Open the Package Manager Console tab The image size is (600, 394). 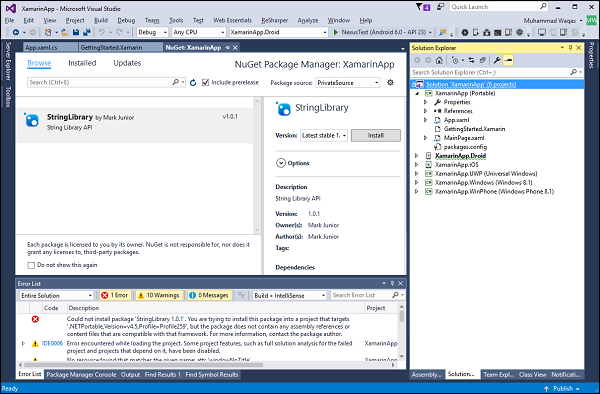click(x=81, y=374)
